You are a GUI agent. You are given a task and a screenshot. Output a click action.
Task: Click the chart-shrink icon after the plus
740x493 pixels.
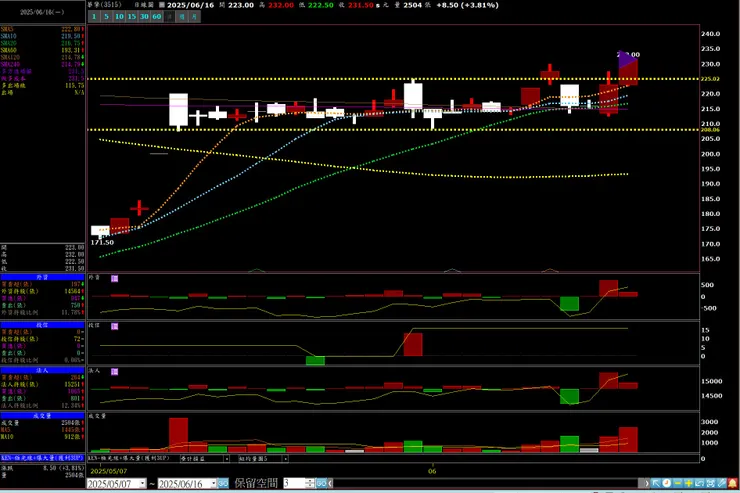coord(699,483)
